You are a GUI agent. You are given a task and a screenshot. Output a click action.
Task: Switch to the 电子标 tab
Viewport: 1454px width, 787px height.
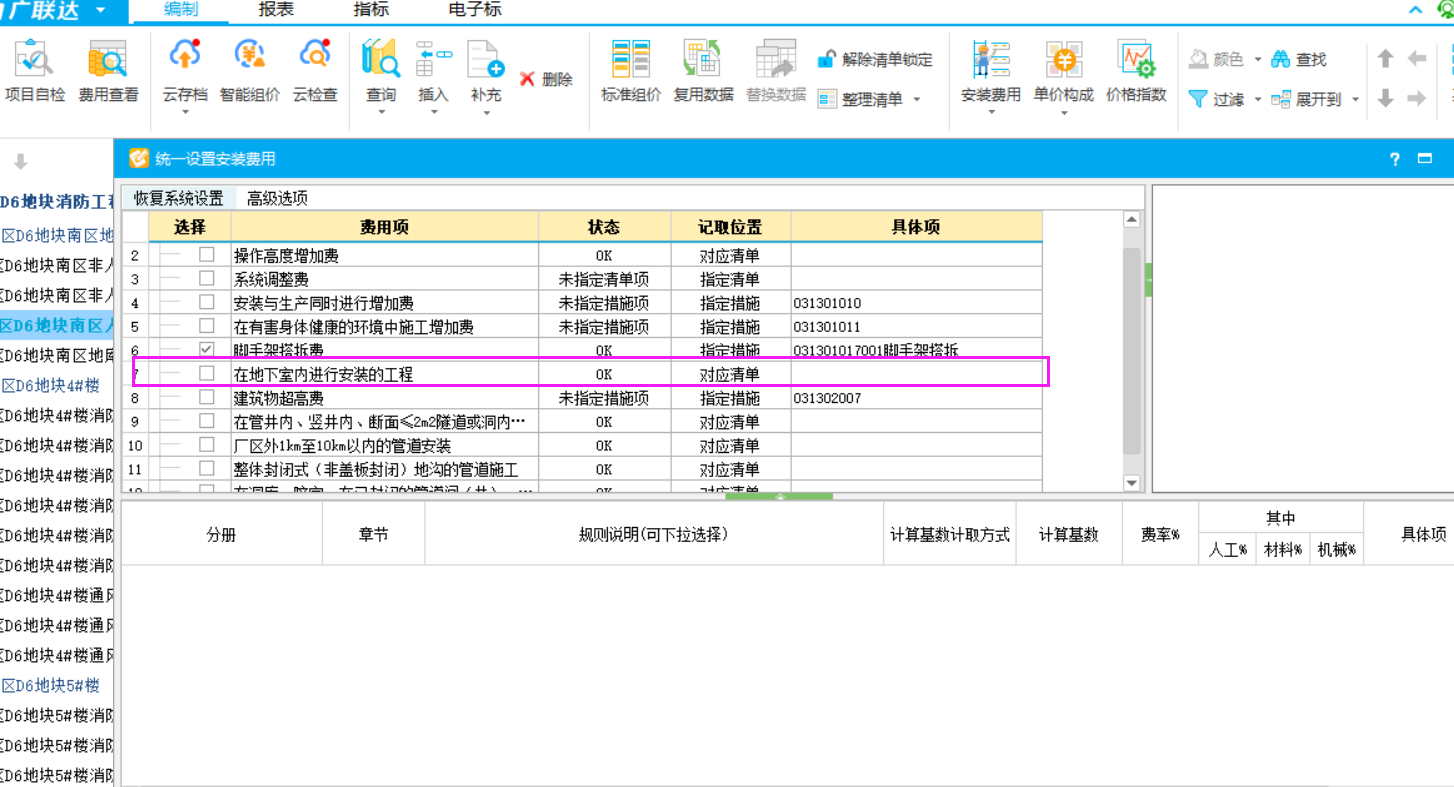pos(476,10)
